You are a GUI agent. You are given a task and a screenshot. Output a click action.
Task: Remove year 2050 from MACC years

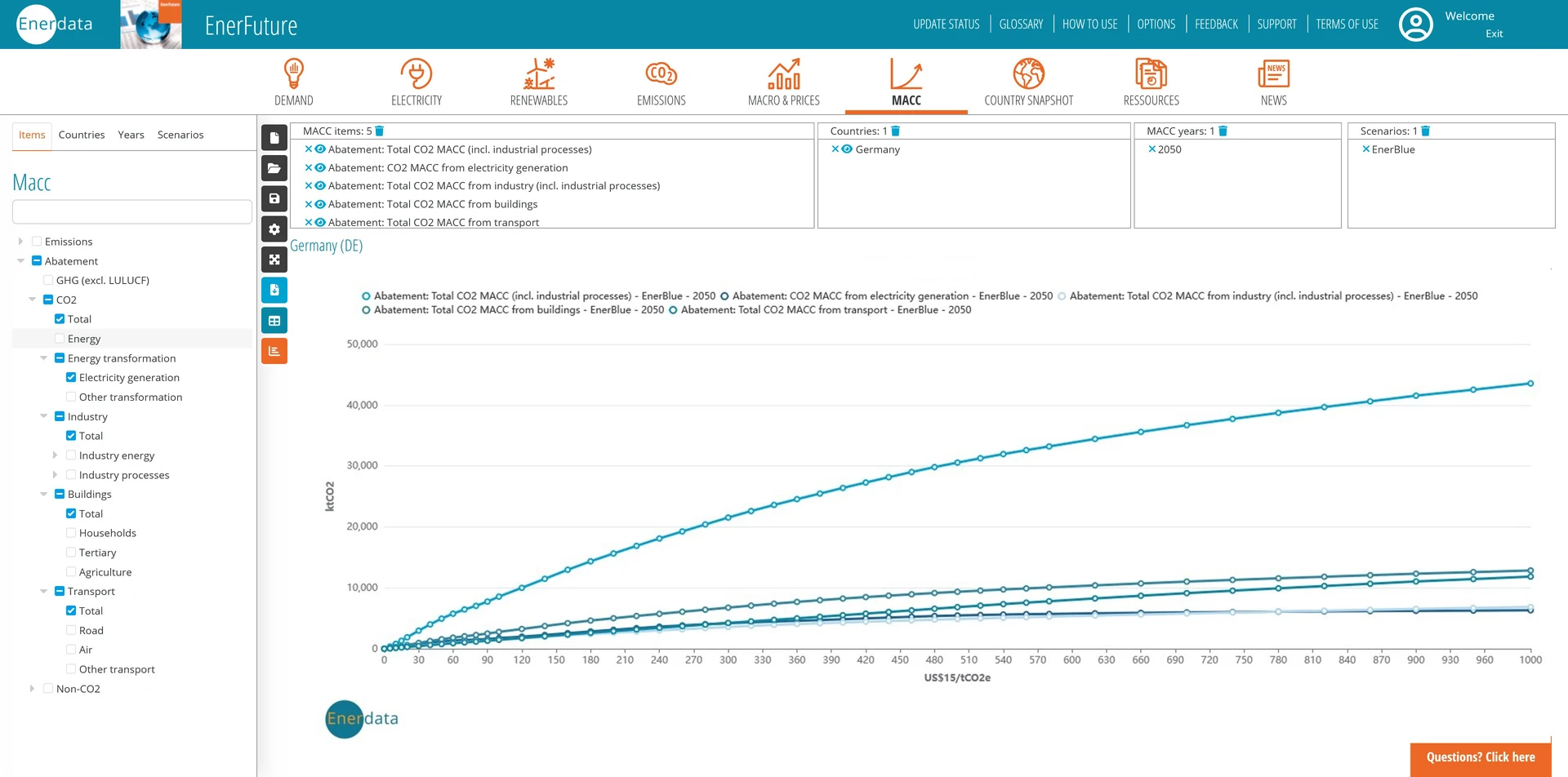[1151, 149]
